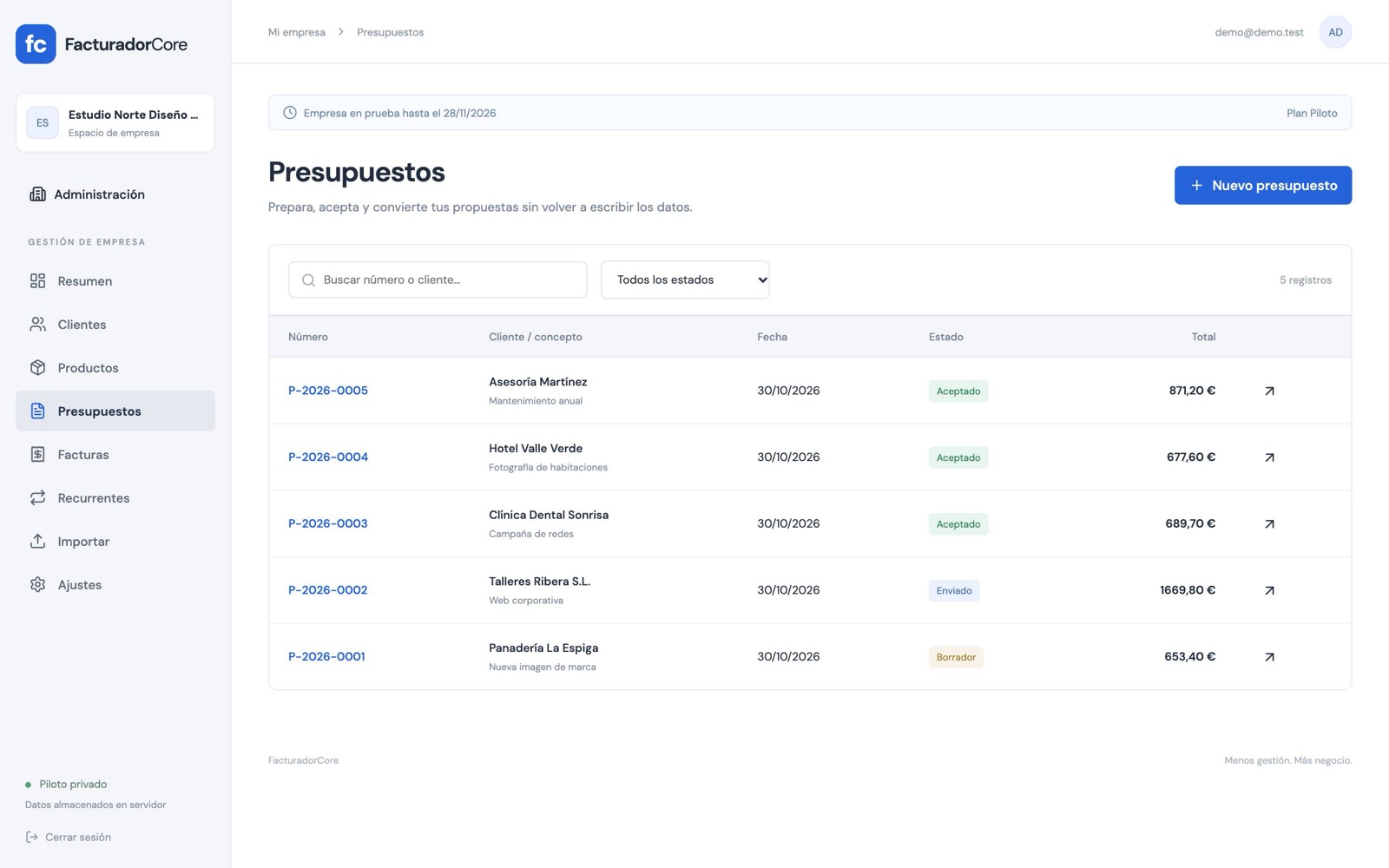Click the Estado column header
The image size is (1389, 868).
[946, 337]
